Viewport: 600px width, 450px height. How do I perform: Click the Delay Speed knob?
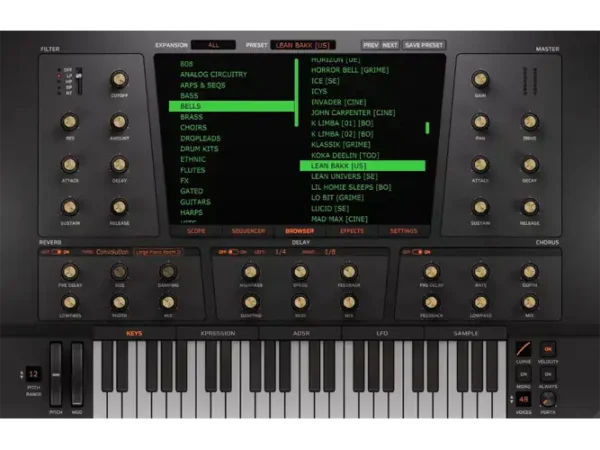300,272
